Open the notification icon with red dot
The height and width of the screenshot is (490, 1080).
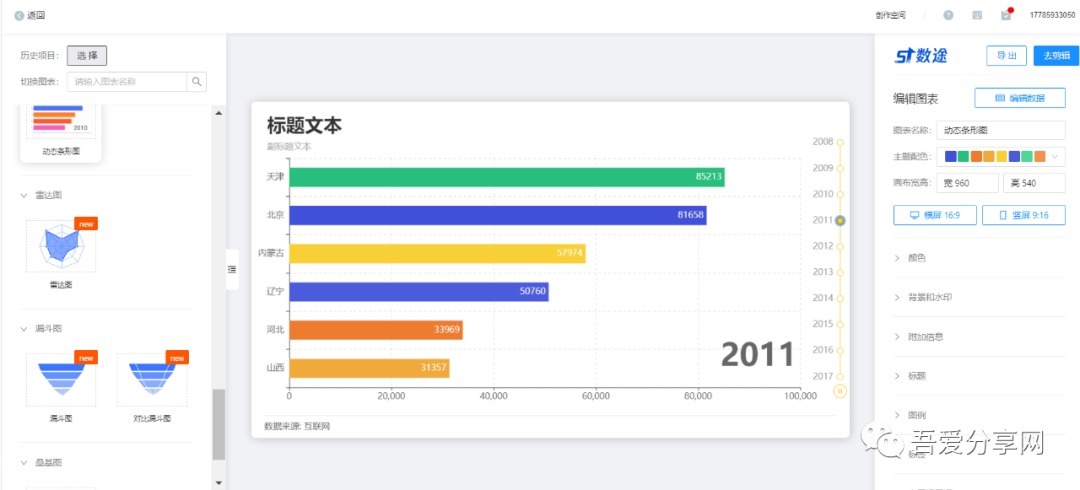(1006, 15)
